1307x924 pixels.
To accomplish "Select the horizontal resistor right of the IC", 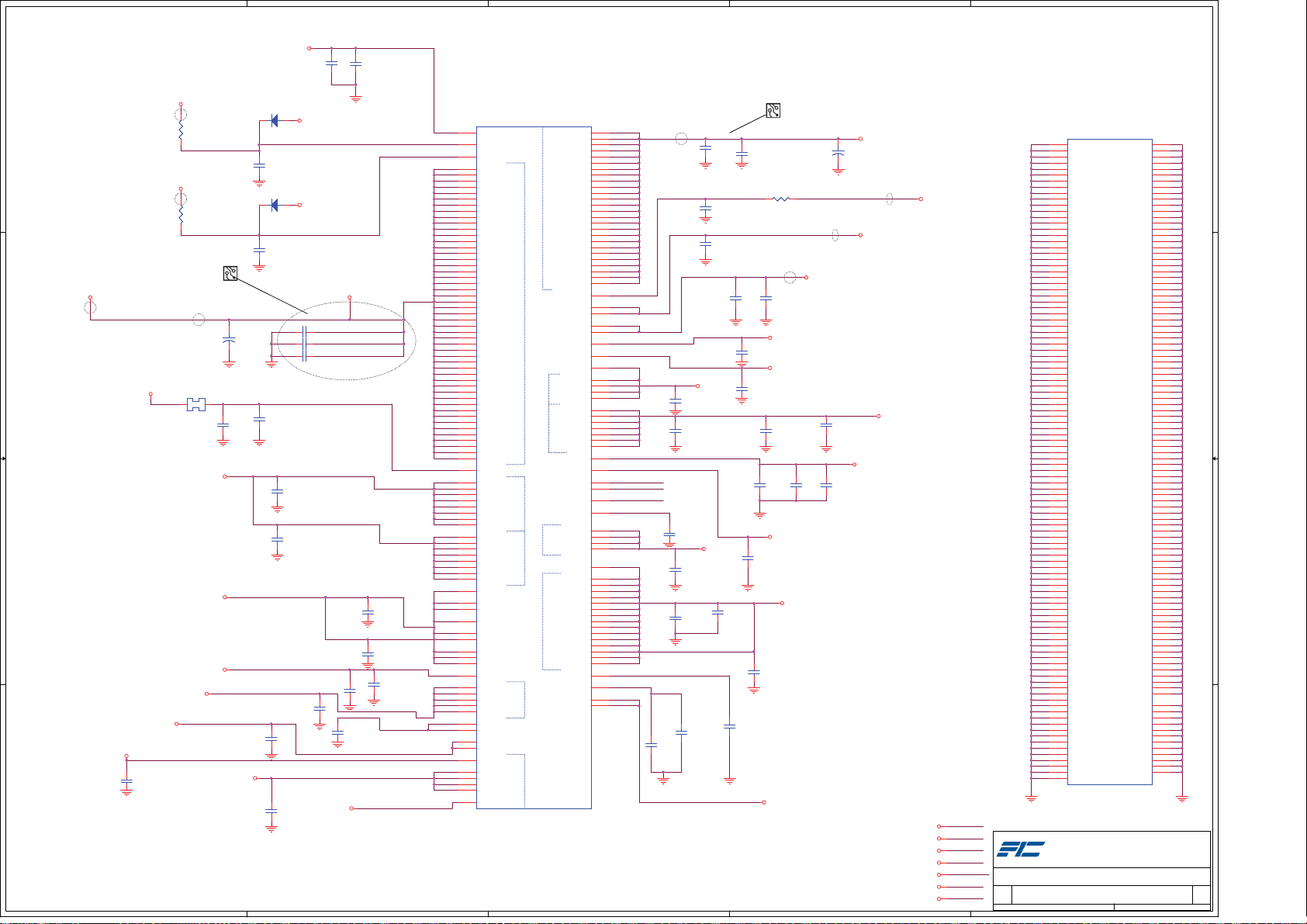I will pyautogui.click(x=781, y=199).
